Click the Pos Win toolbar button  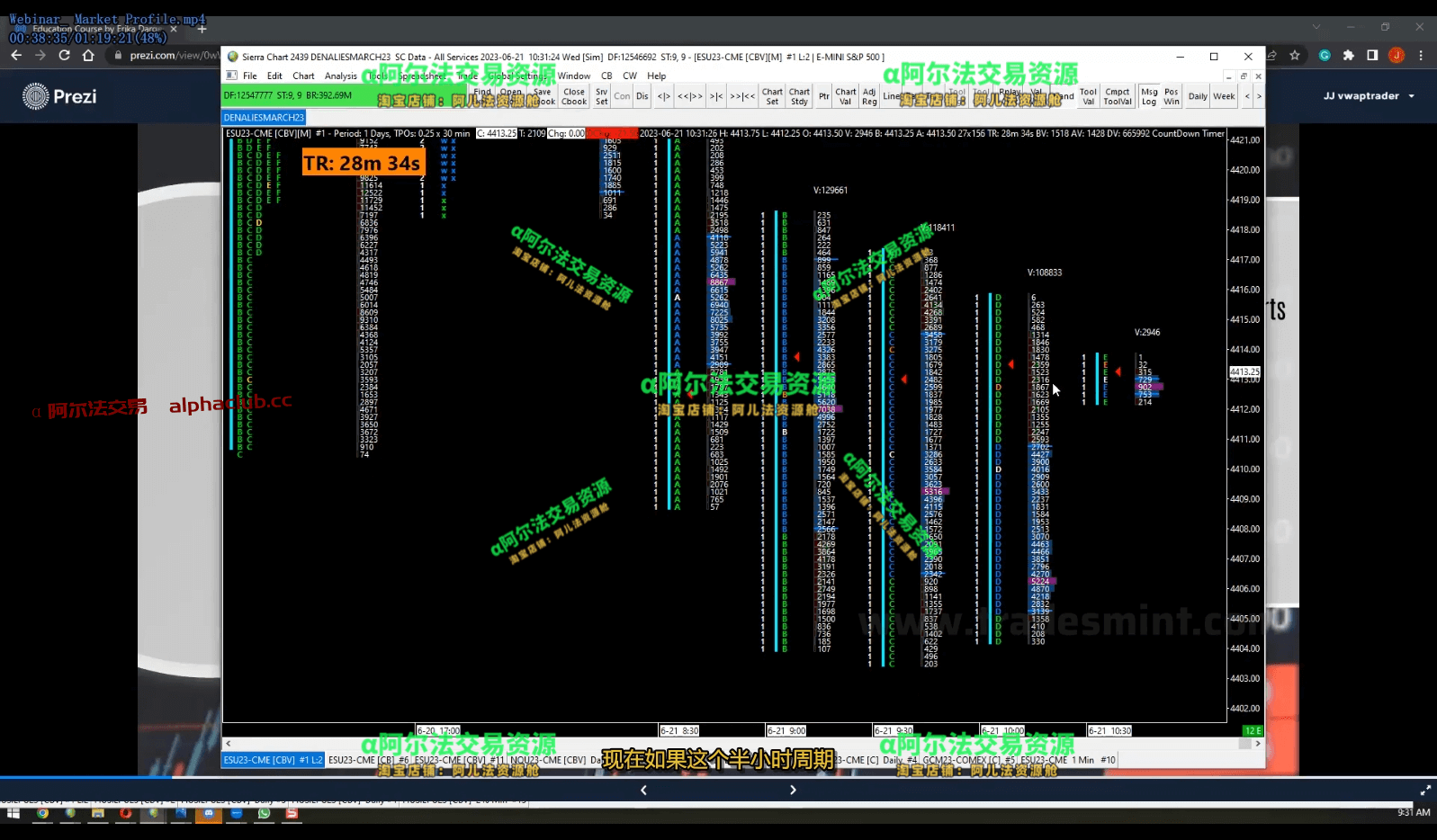pos(1171,96)
